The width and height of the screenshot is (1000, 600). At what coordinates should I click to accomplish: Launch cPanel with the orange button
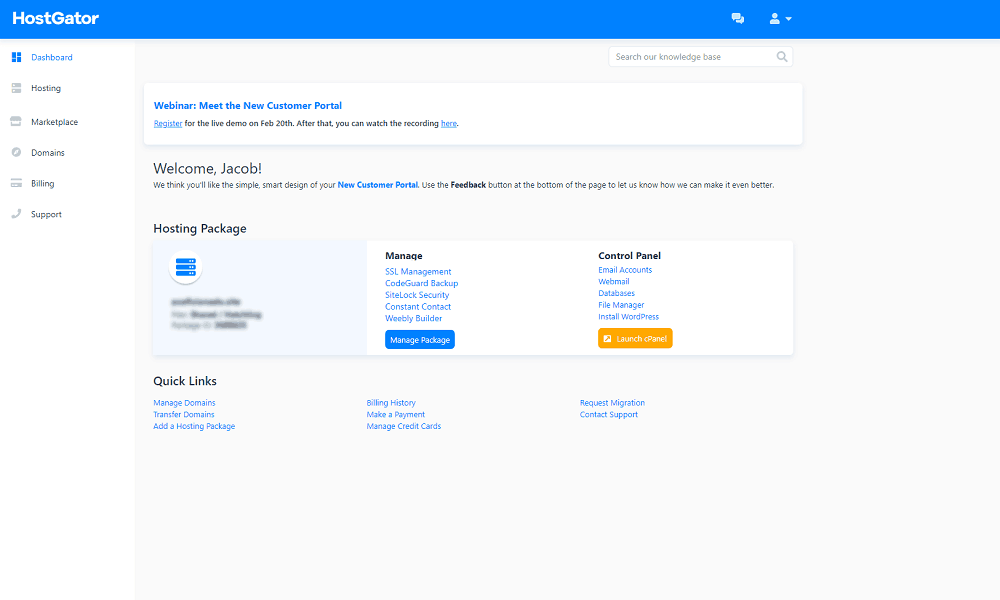(x=635, y=339)
